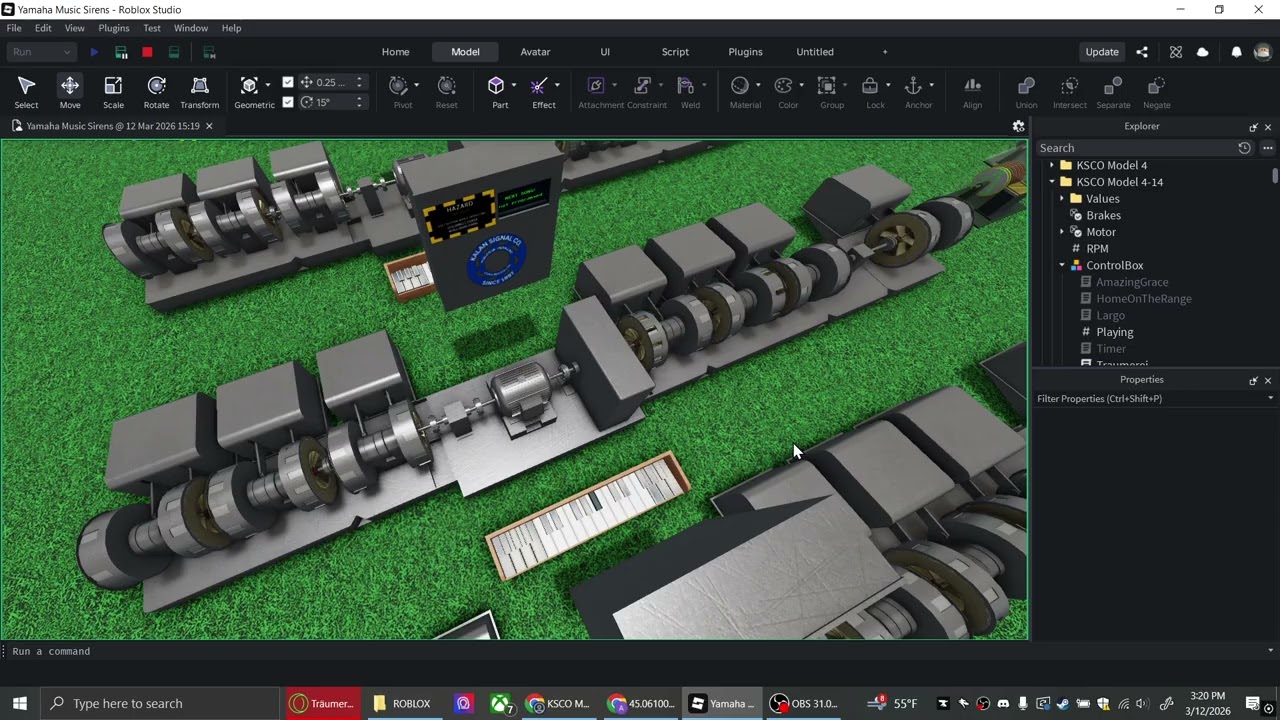Open the Align tool
Screen dimensions: 1280x720
[x=972, y=91]
